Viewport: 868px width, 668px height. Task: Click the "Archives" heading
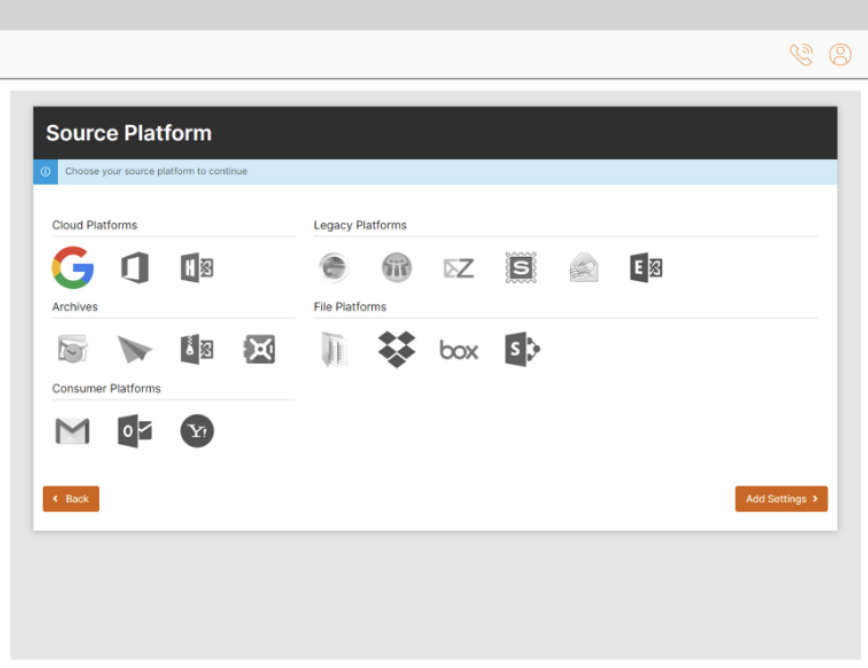pos(75,307)
